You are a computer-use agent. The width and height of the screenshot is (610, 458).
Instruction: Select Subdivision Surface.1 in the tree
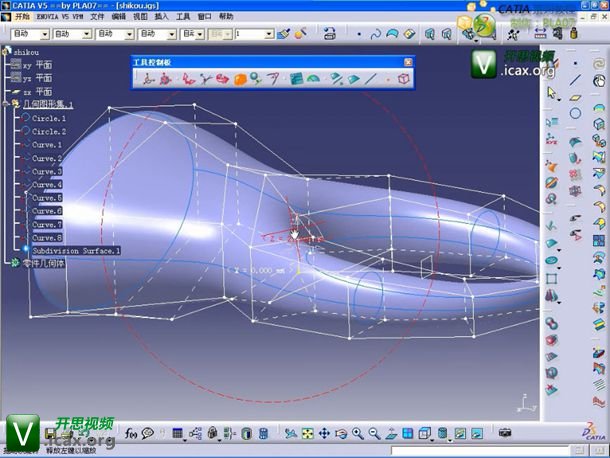[x=75, y=250]
